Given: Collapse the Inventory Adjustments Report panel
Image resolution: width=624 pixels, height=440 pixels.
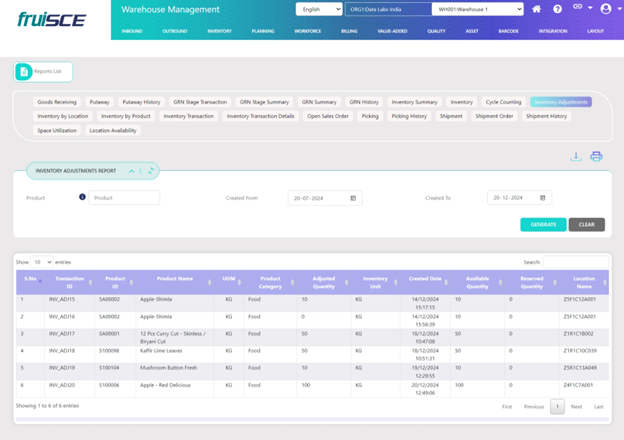Looking at the screenshot, I should 130,171.
